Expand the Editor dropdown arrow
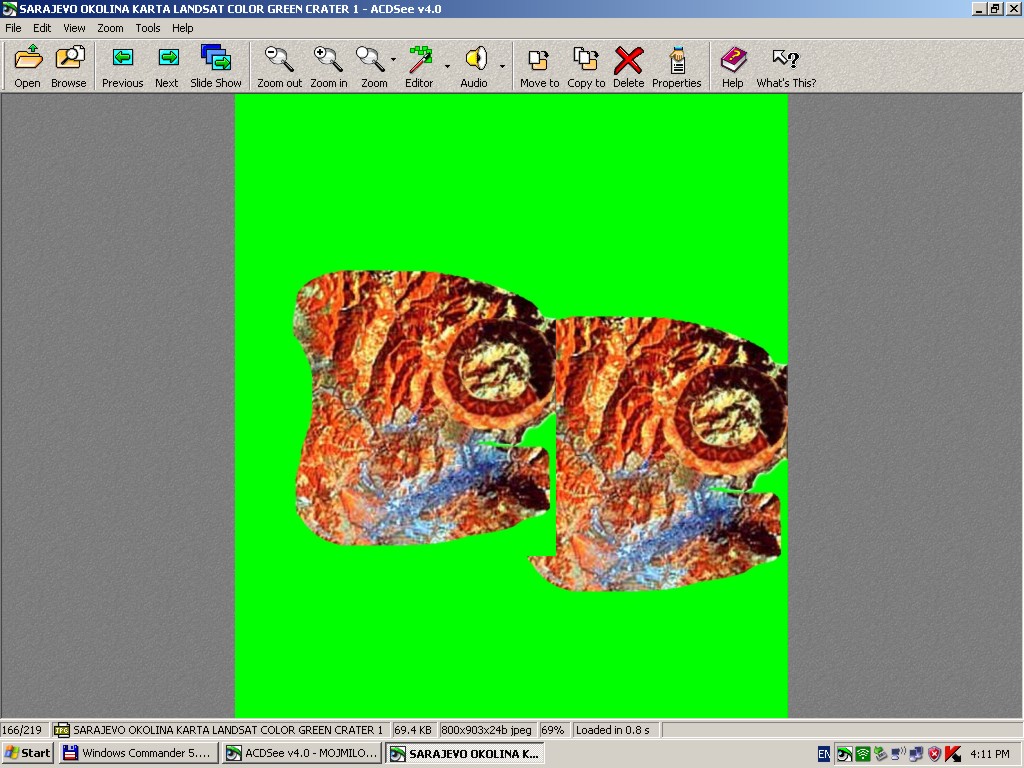1024x768 pixels. click(x=447, y=67)
